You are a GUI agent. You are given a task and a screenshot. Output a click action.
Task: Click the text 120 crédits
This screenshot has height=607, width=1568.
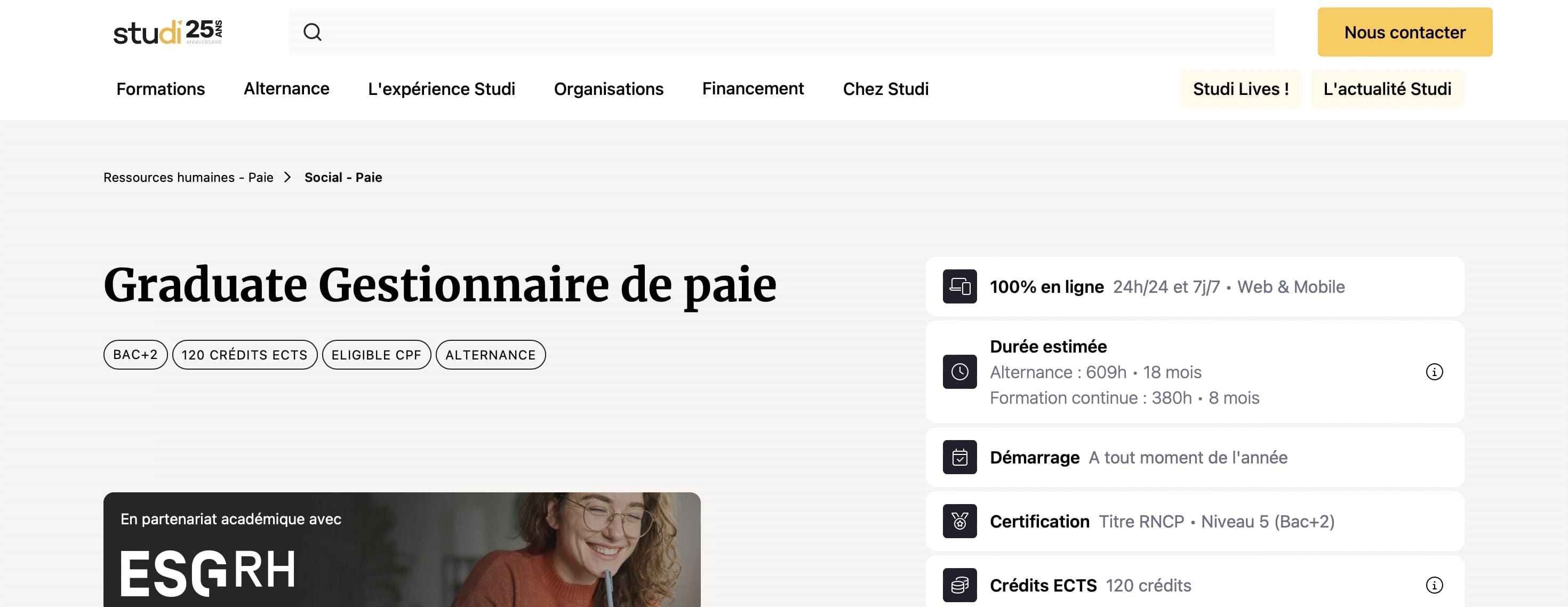coord(1148,585)
